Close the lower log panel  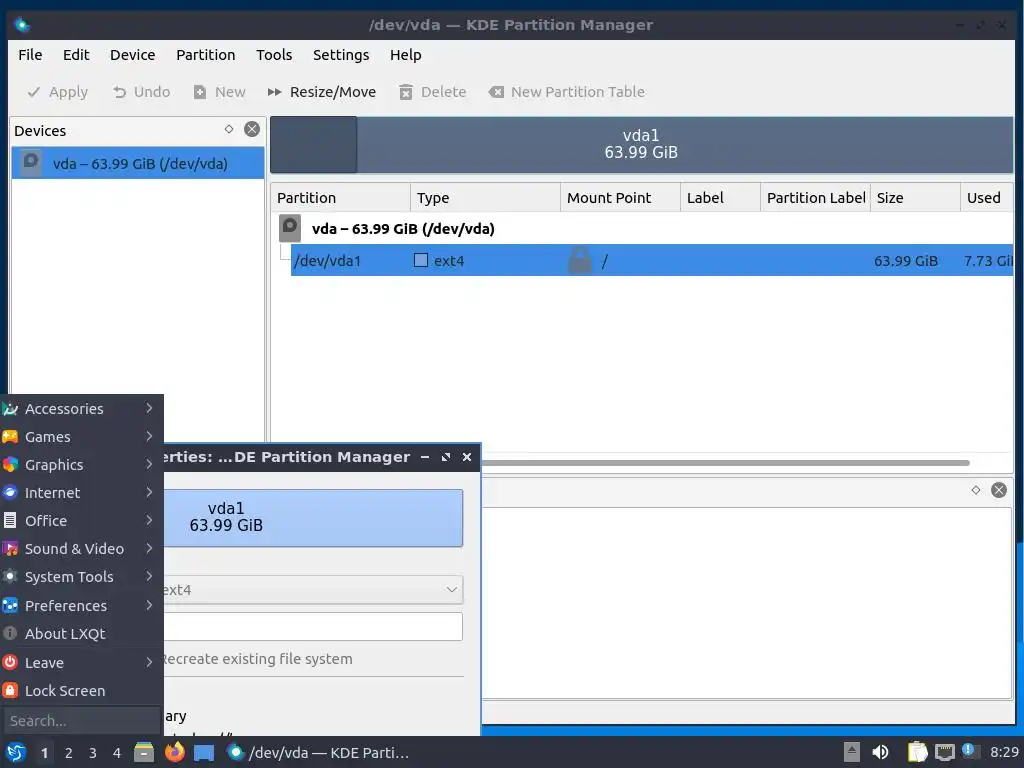(x=999, y=490)
